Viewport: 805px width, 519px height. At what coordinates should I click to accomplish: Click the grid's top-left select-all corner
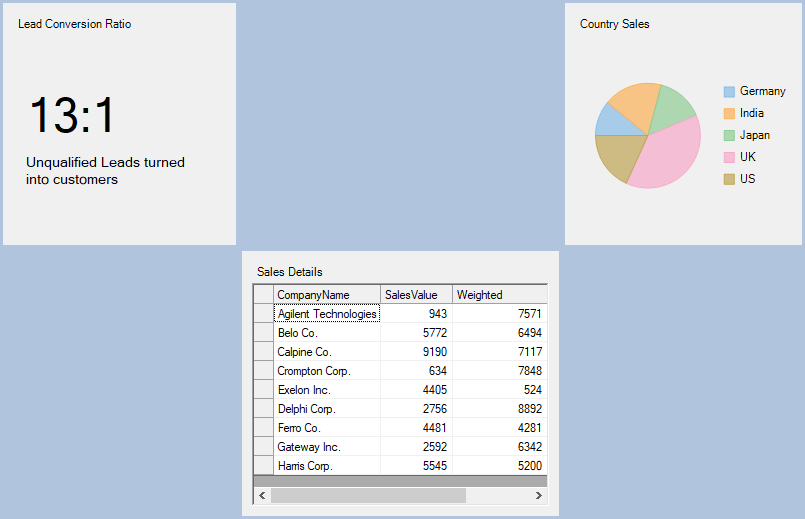pyautogui.click(x=263, y=295)
